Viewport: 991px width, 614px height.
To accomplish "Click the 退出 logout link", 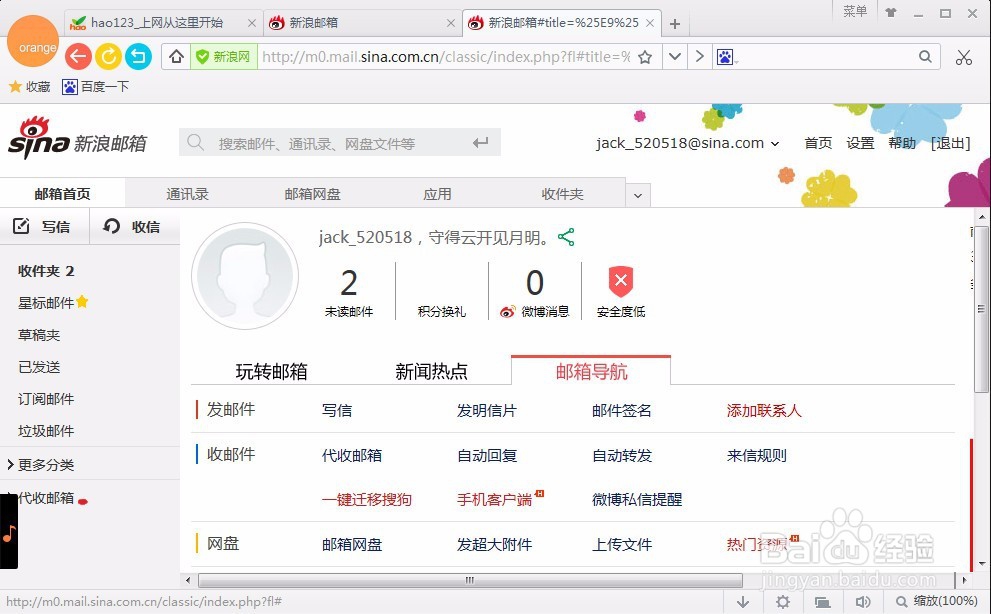I will point(949,143).
